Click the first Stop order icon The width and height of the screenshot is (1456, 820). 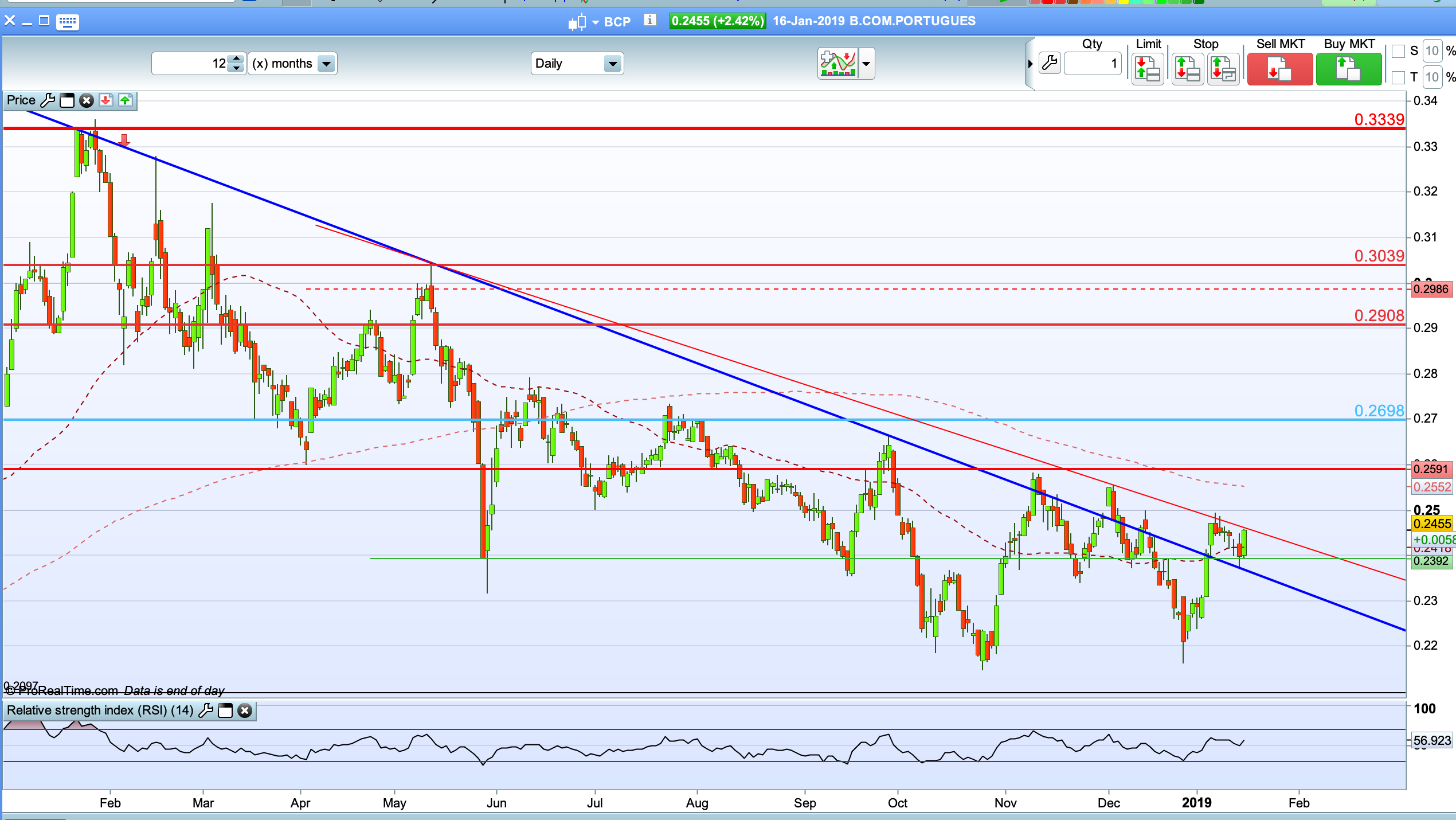1187,69
